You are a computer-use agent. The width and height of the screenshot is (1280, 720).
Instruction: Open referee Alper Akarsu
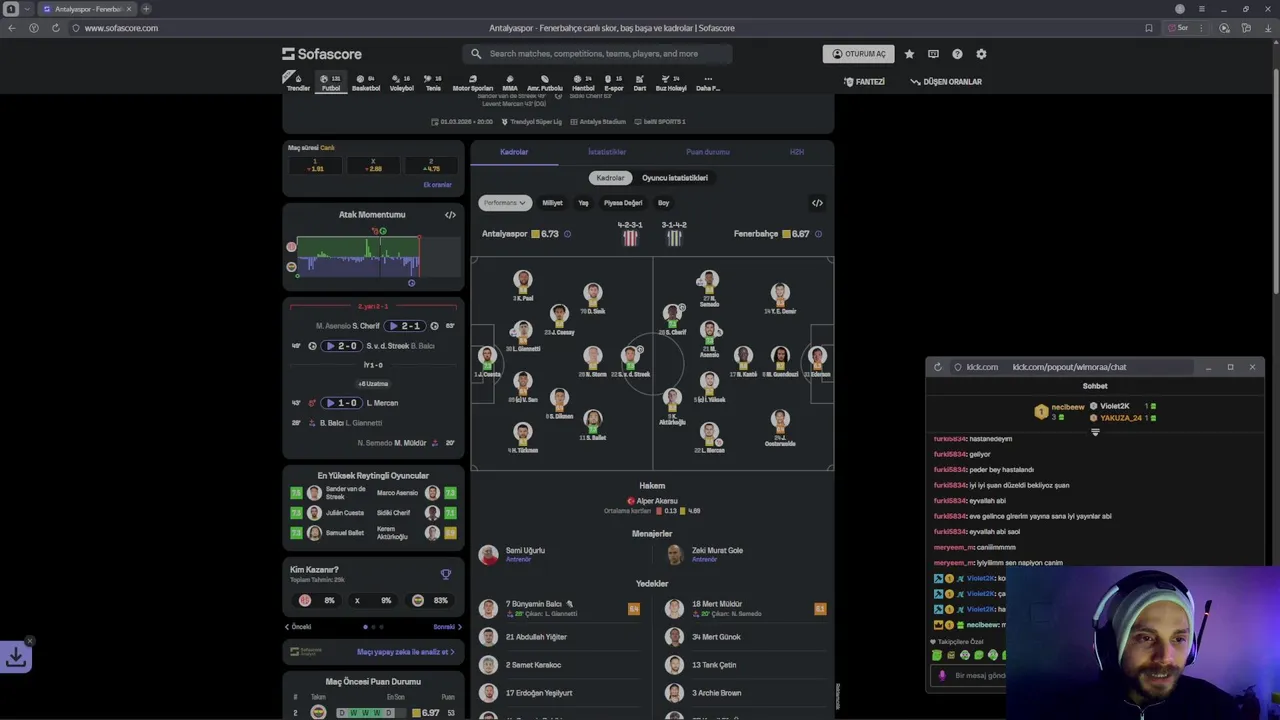coord(652,501)
